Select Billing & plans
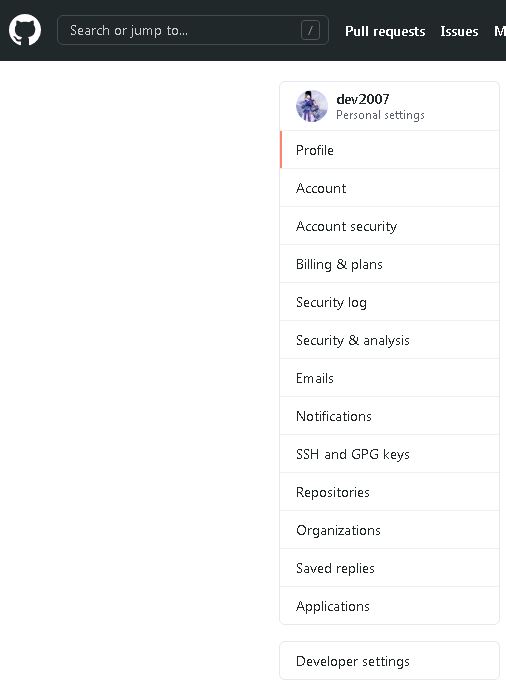The image size is (506, 695). 389,264
